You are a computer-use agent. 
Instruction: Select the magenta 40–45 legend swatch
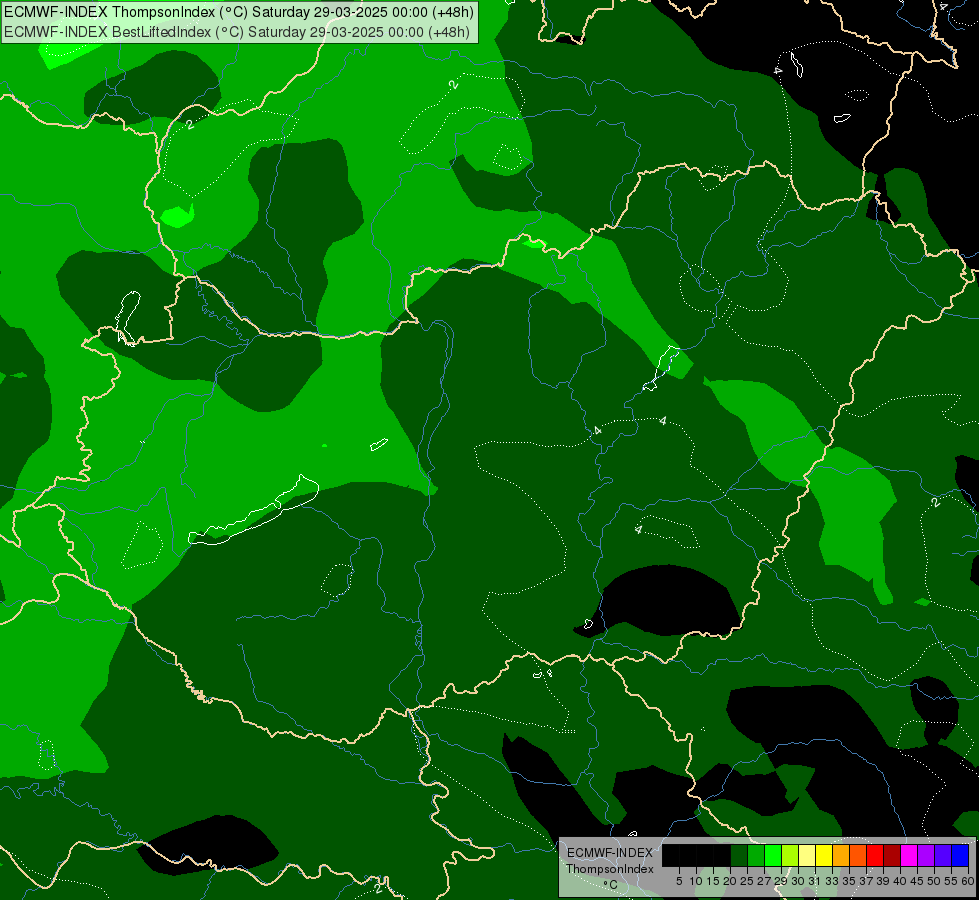point(909,855)
